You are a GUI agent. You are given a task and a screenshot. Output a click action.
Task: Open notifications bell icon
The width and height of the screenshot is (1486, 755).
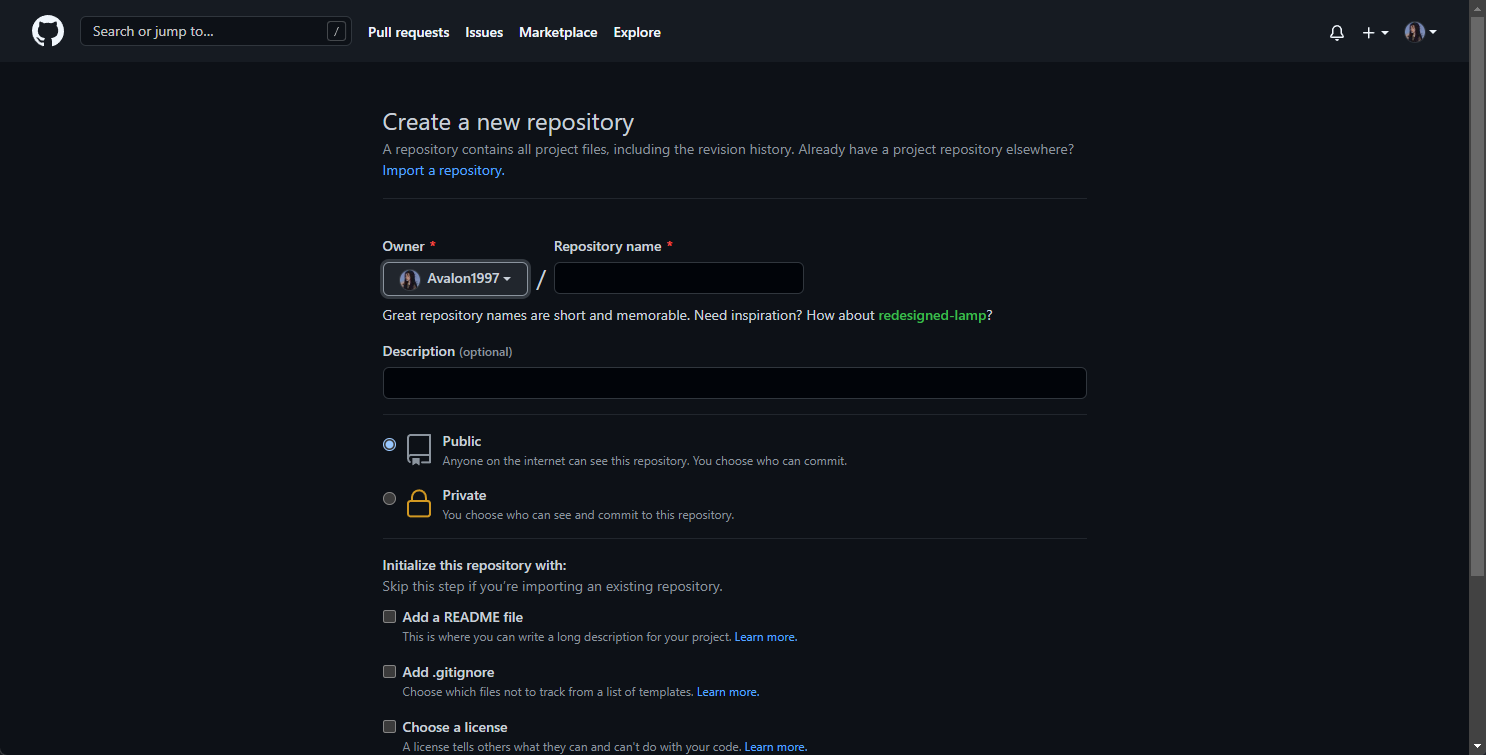coord(1337,33)
